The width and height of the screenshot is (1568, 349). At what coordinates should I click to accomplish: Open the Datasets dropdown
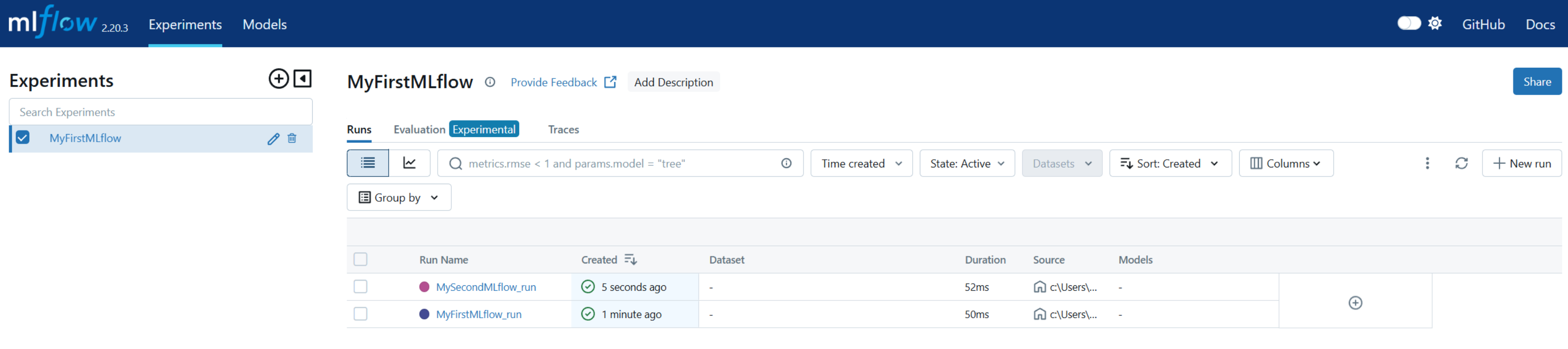tap(1062, 163)
